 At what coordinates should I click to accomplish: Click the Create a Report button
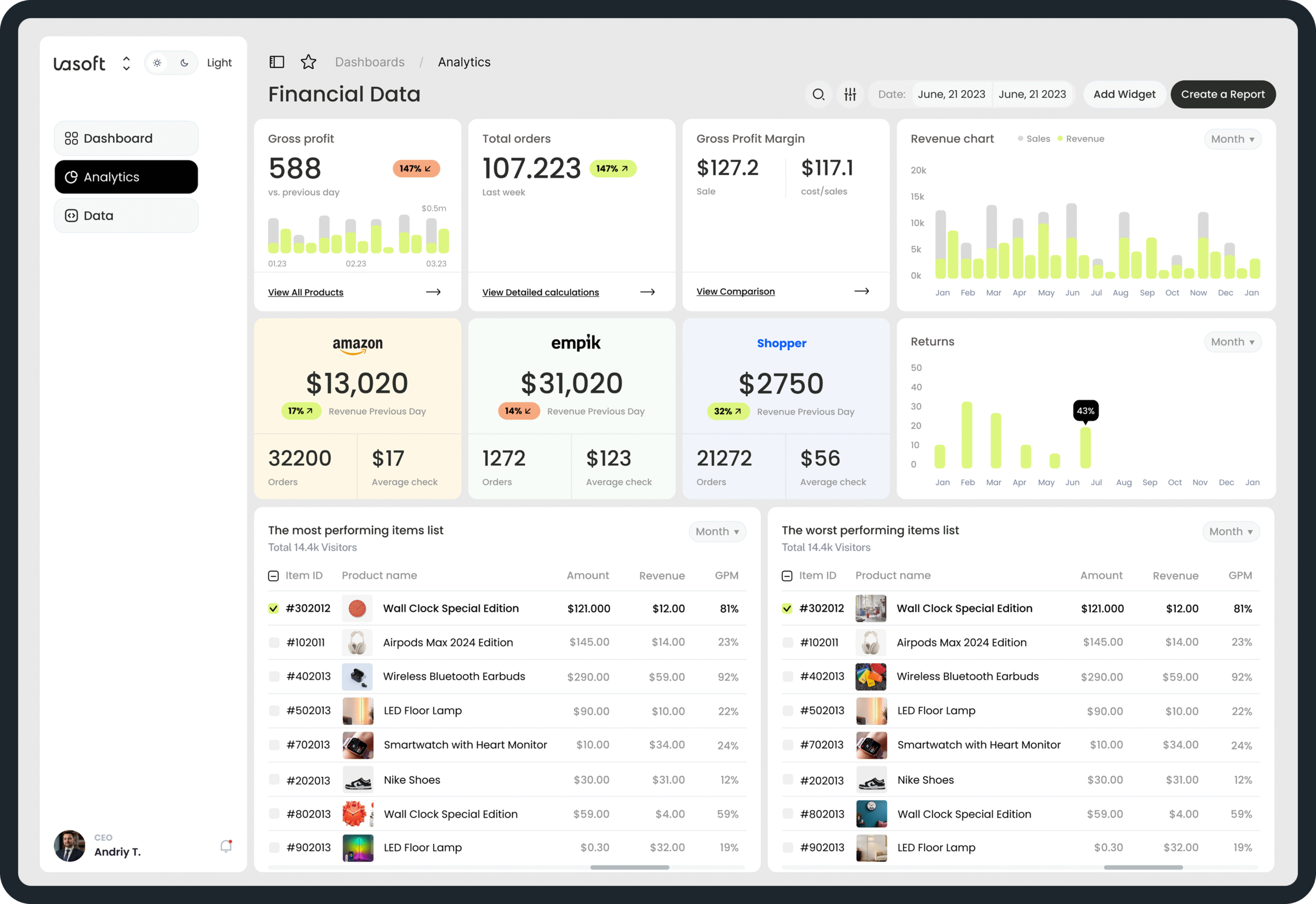point(1222,94)
